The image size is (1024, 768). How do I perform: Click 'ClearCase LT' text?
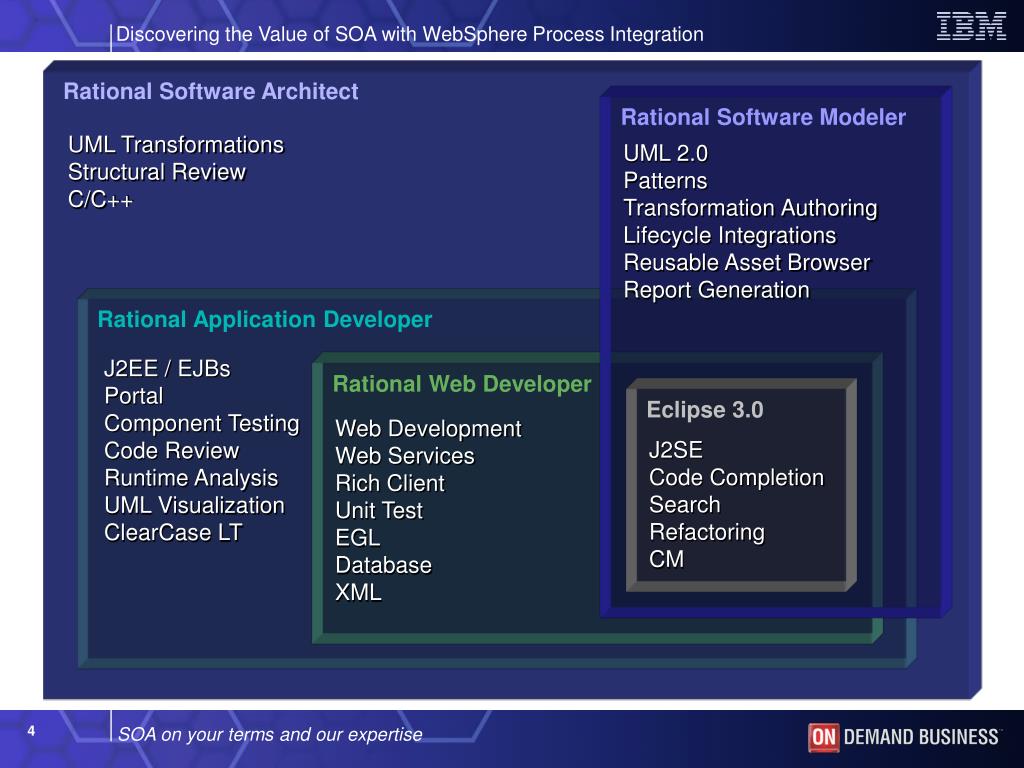click(173, 533)
